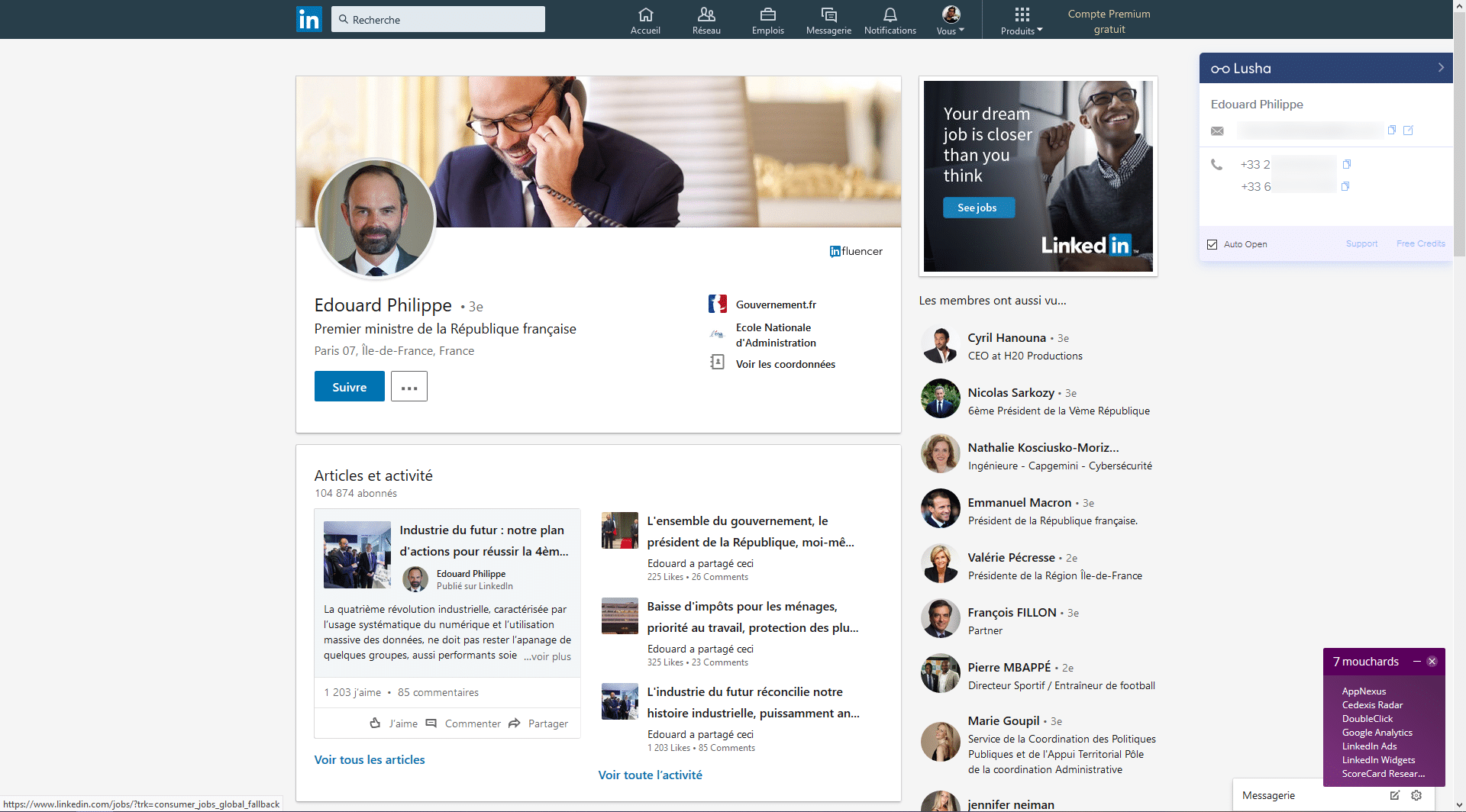Open L'industrie du futur réconcilie post

(753, 703)
